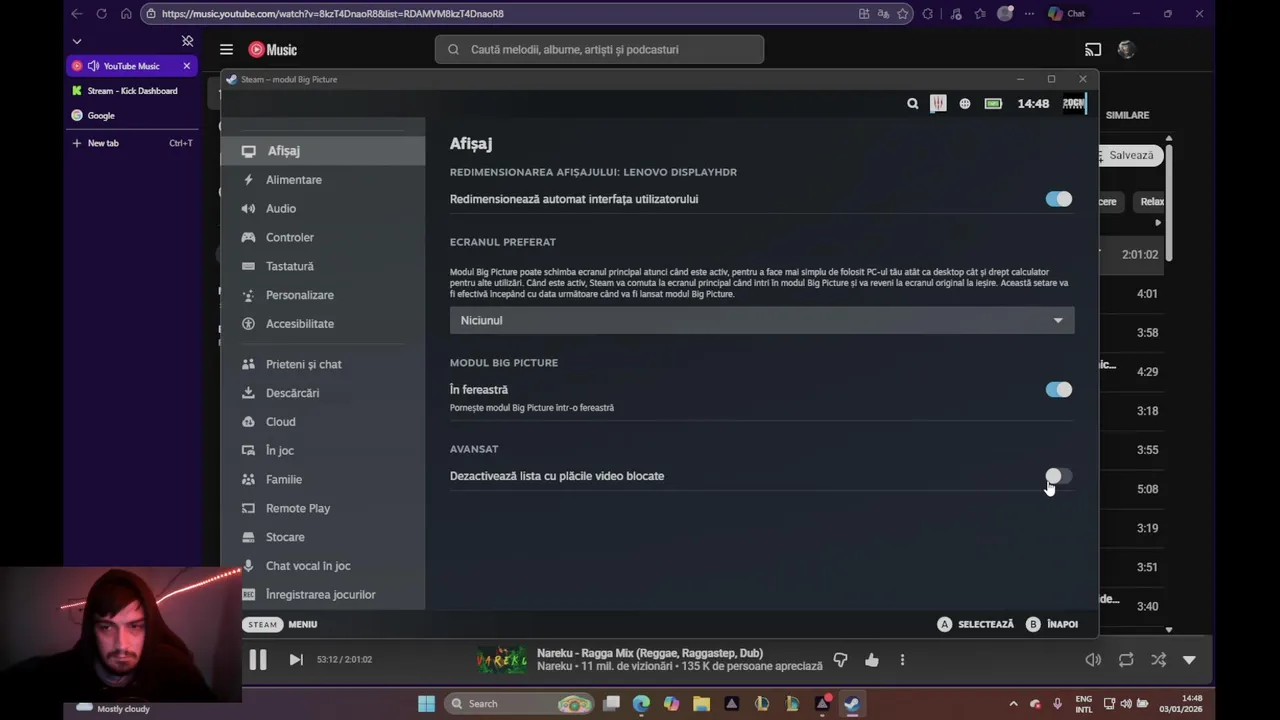Image resolution: width=1280 pixels, height=720 pixels.
Task: Open the globe web browser icon in Steam
Action: (965, 104)
